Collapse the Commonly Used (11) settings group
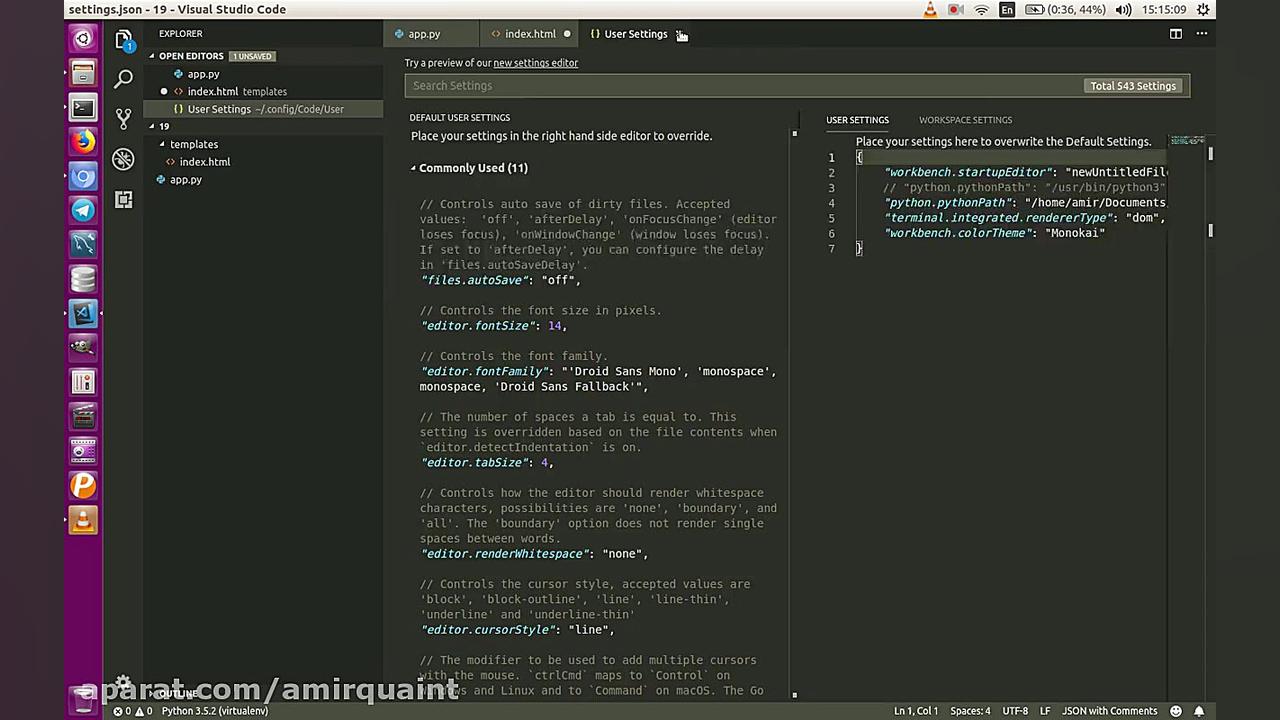 [472, 168]
